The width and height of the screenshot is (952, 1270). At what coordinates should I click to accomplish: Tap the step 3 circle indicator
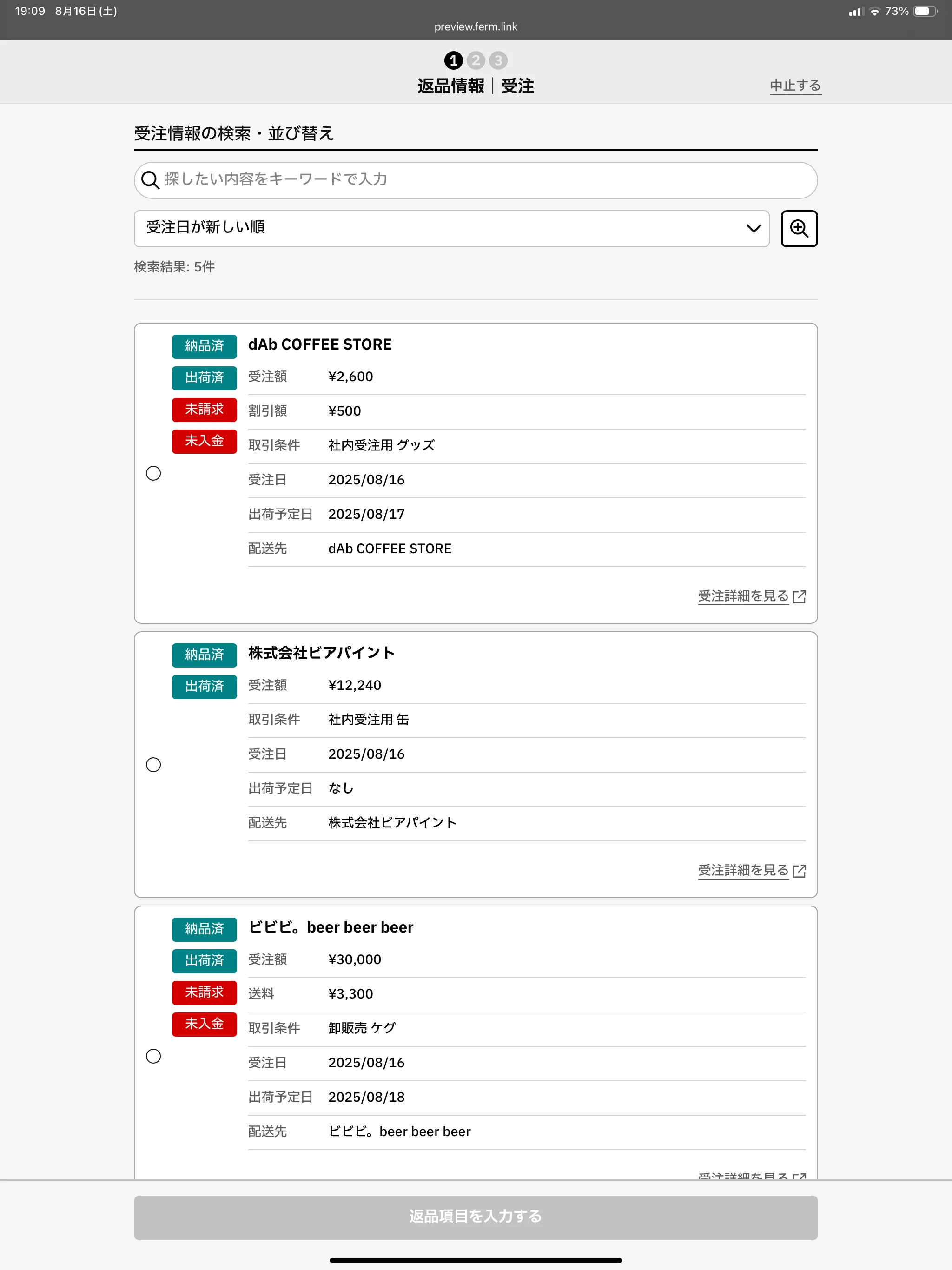tap(498, 60)
